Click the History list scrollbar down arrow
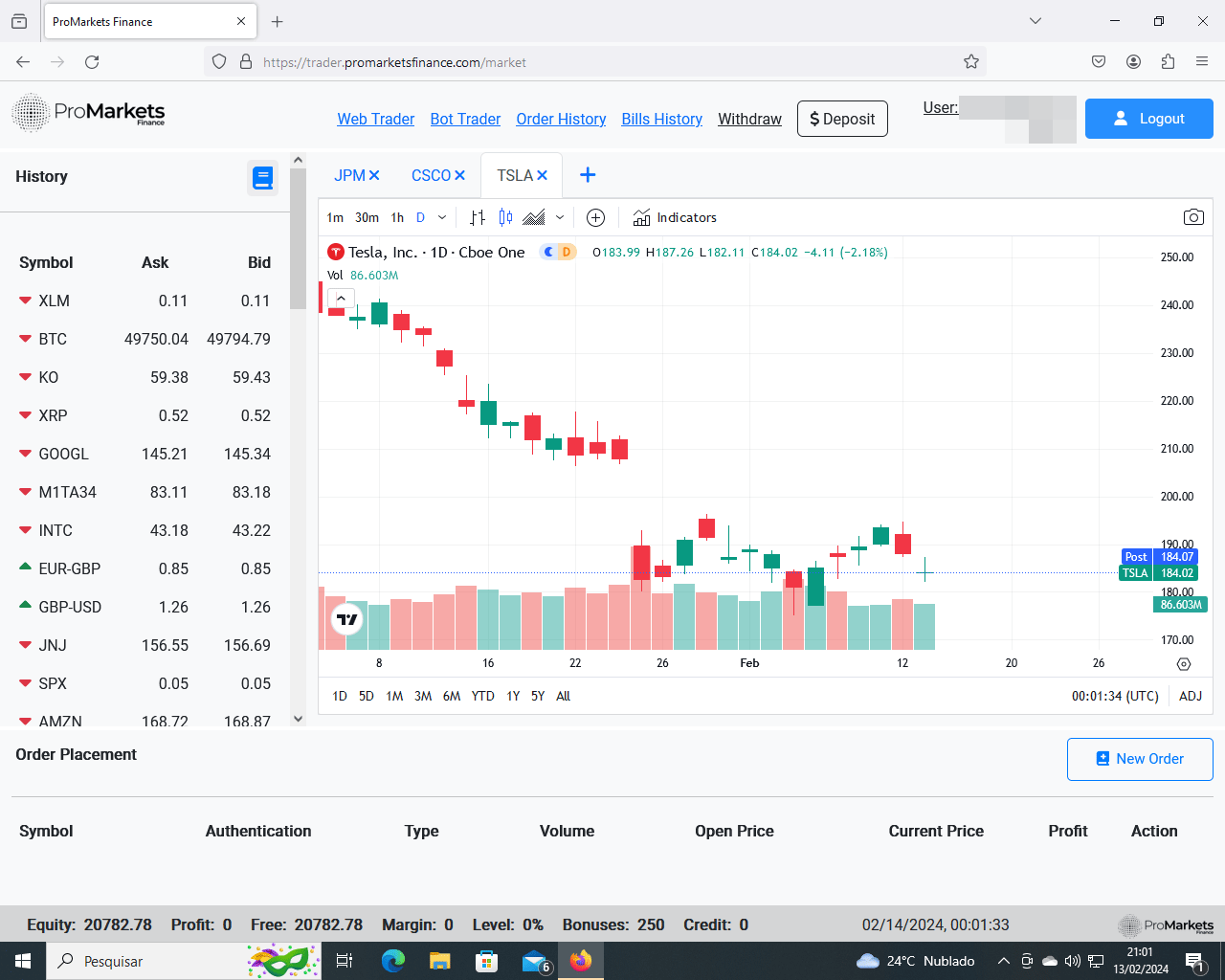This screenshot has height=980, width=1225. [x=298, y=718]
